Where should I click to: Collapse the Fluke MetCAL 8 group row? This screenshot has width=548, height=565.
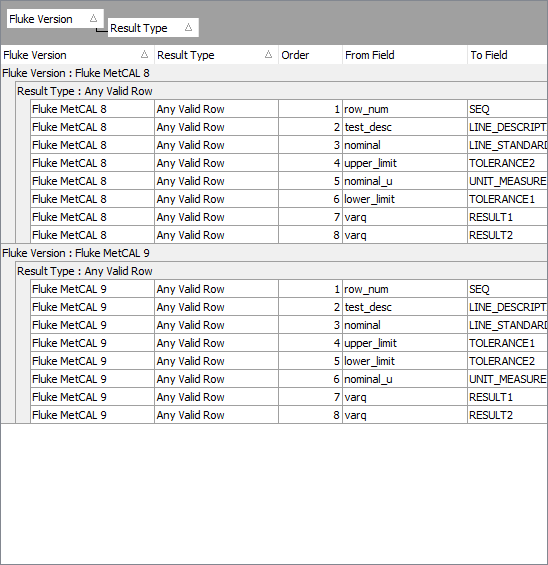click(x=274, y=73)
